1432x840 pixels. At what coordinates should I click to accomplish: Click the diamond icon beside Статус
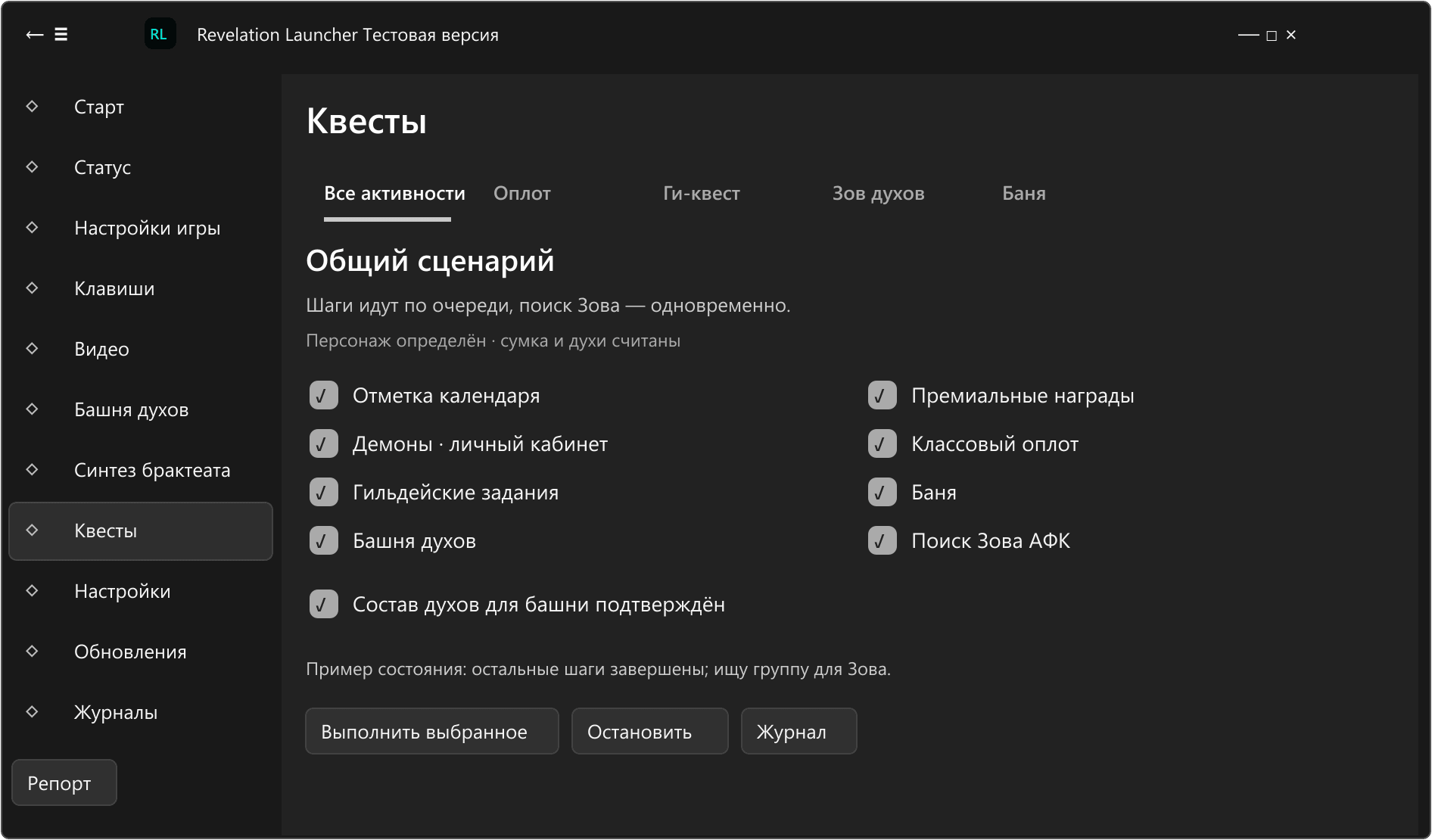[32, 167]
